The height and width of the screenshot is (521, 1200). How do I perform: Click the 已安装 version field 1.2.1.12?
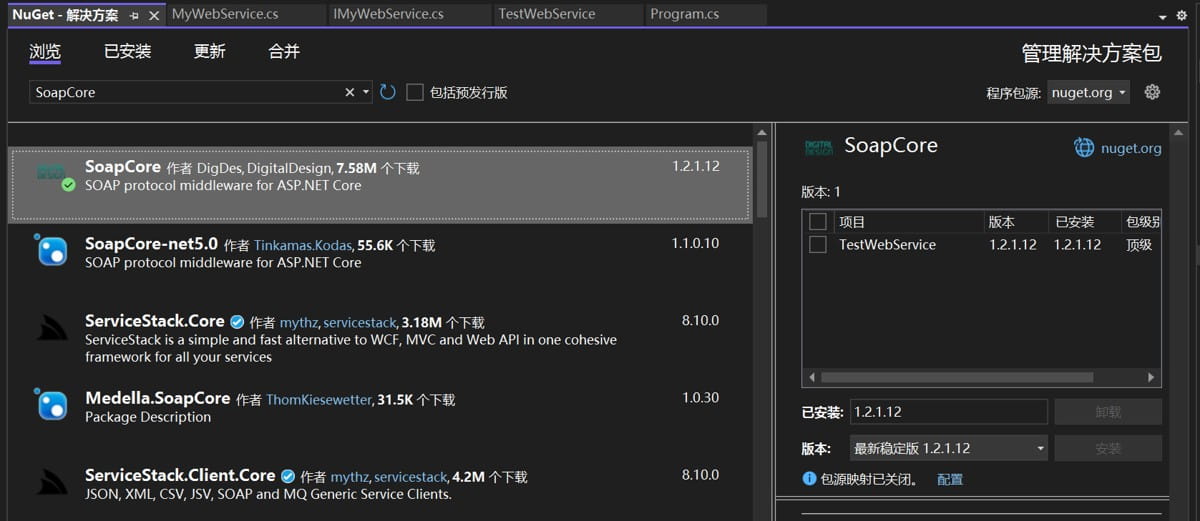[948, 412]
